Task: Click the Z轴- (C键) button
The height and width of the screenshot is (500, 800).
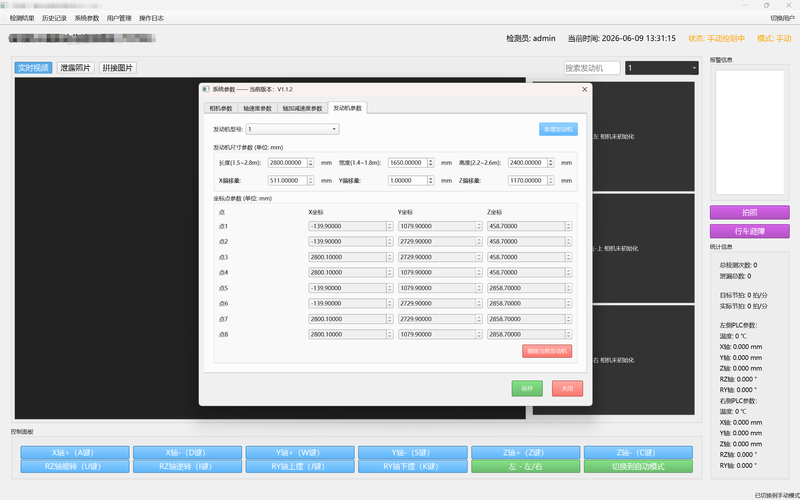Action: click(x=638, y=453)
